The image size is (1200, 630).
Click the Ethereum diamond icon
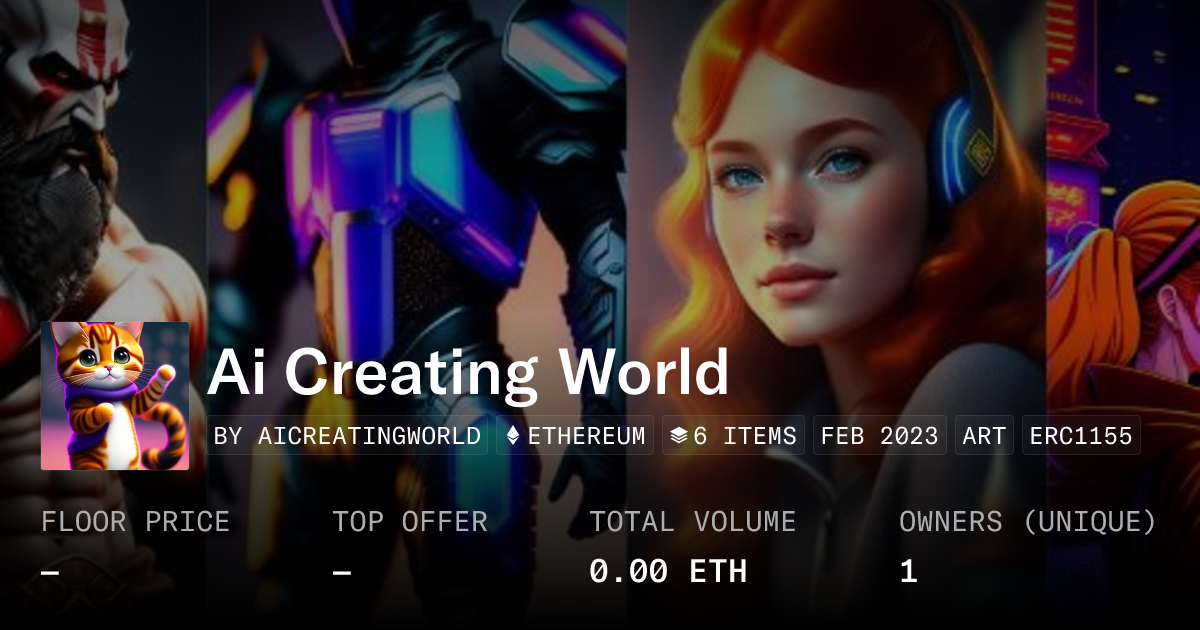pos(513,436)
